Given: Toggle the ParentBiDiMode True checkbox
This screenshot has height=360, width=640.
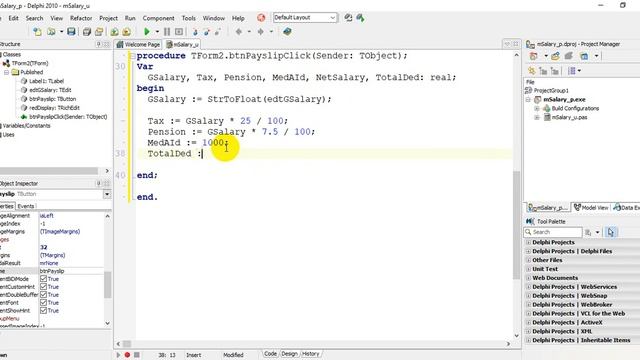Looking at the screenshot, I should [x=43, y=279].
